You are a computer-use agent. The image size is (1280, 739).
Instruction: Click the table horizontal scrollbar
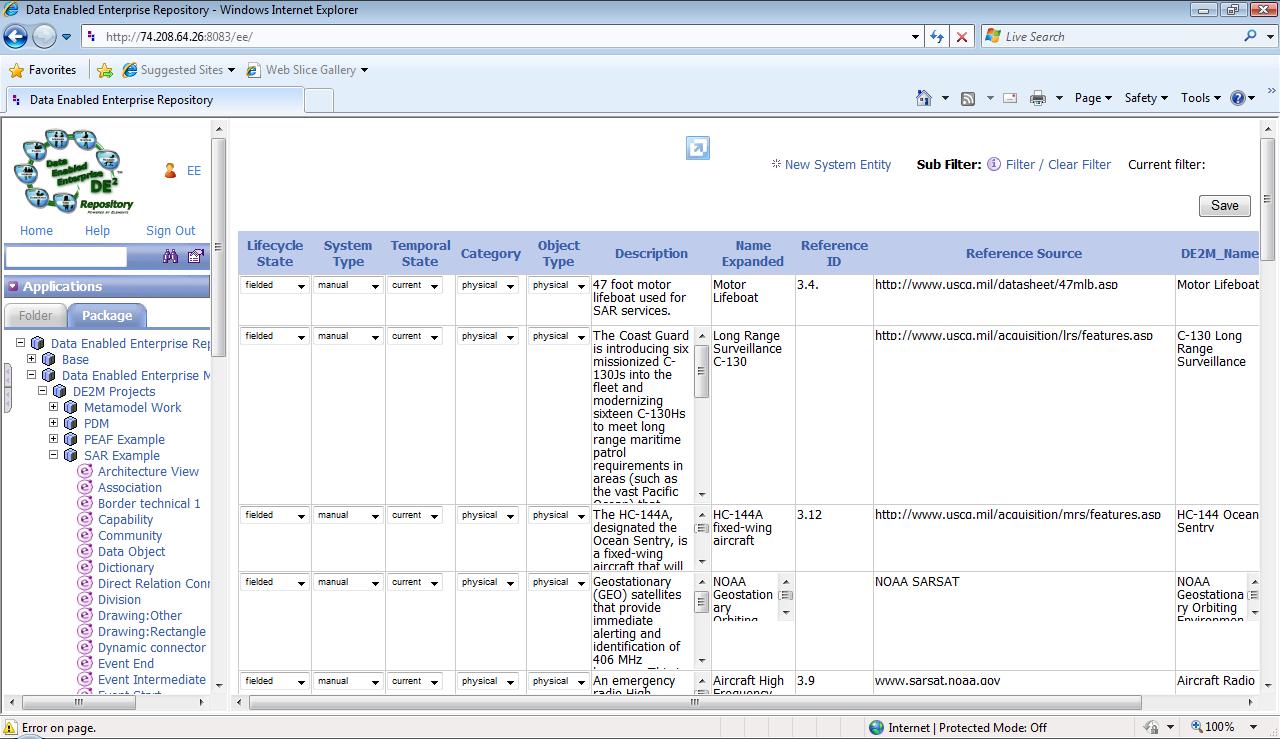click(695, 702)
